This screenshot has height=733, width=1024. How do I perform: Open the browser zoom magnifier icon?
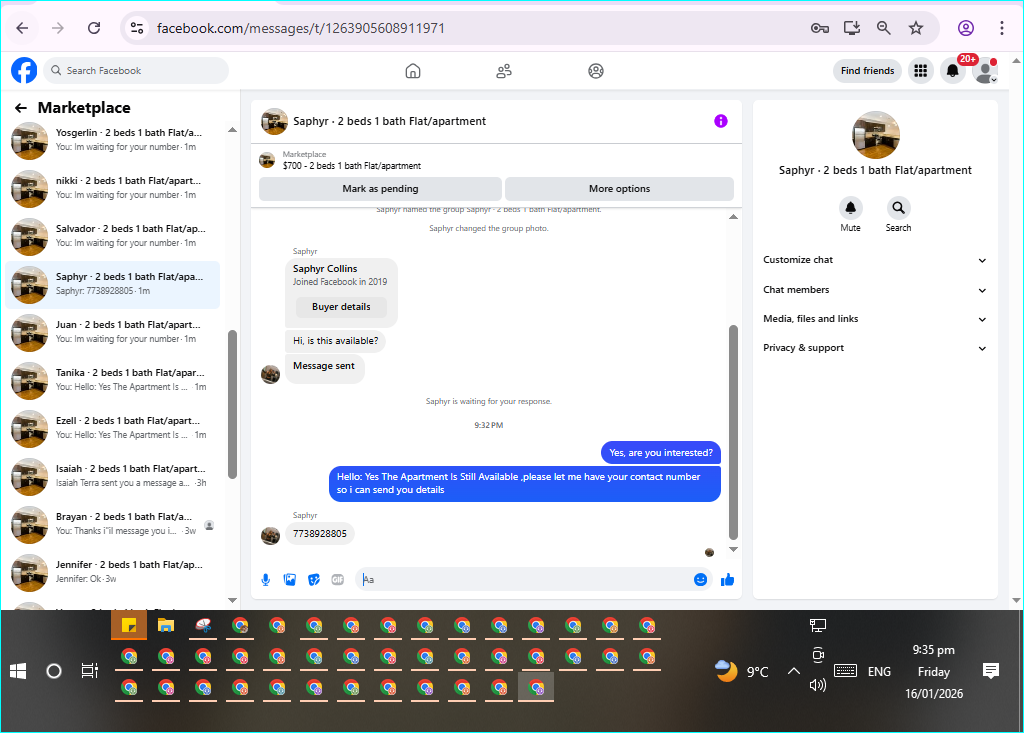click(884, 28)
